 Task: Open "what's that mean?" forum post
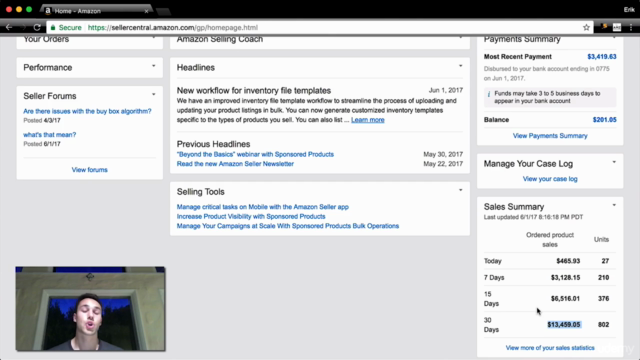49,135
